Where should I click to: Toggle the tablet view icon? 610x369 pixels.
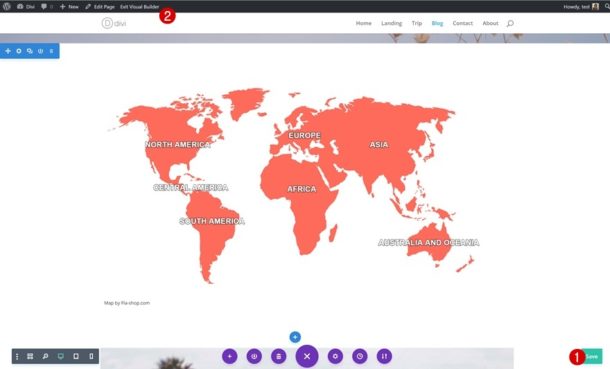click(x=76, y=356)
